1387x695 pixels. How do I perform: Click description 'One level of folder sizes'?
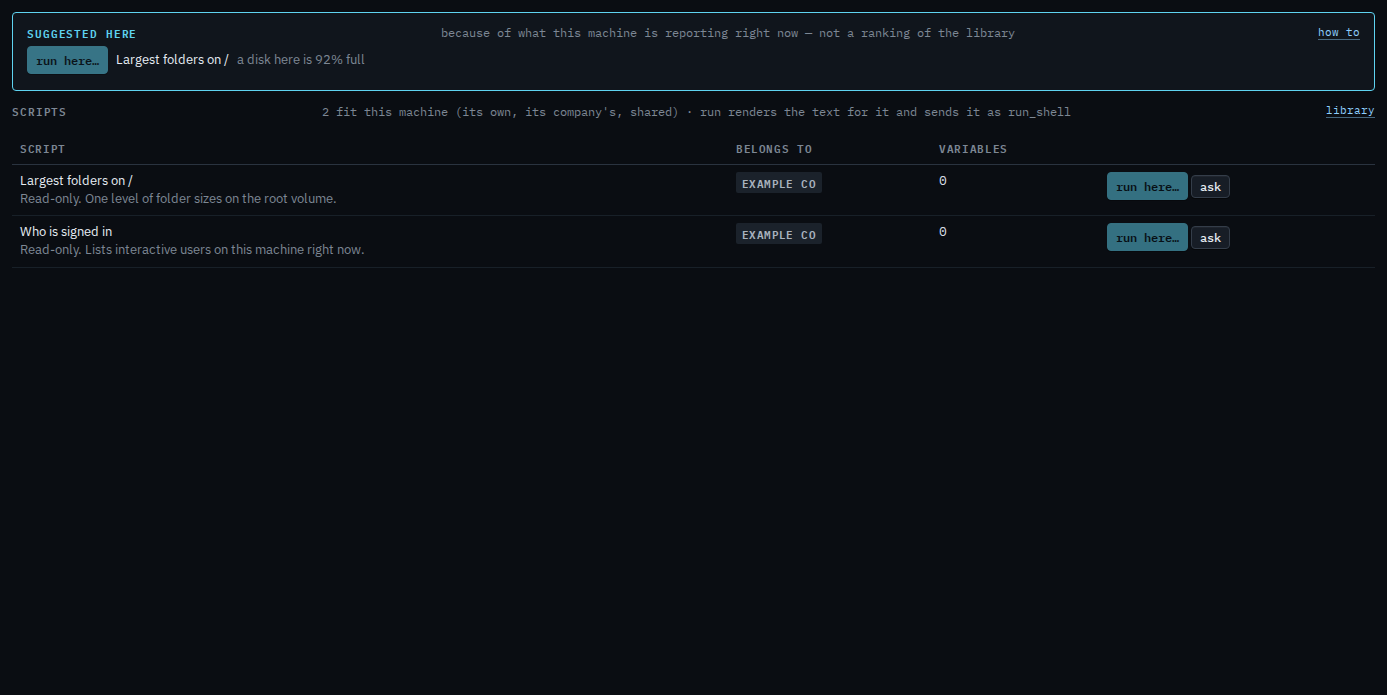click(178, 199)
